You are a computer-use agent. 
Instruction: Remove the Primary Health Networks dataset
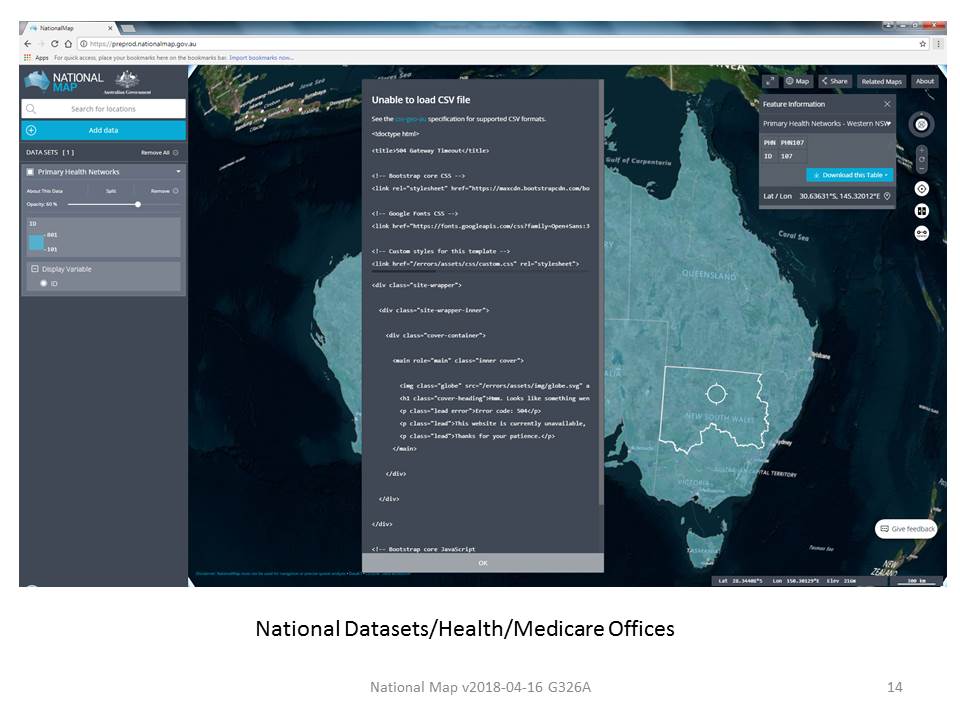164,191
